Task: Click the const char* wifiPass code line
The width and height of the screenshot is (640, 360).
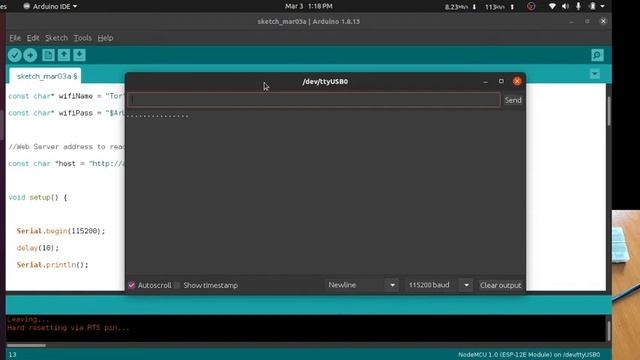Action: point(66,113)
